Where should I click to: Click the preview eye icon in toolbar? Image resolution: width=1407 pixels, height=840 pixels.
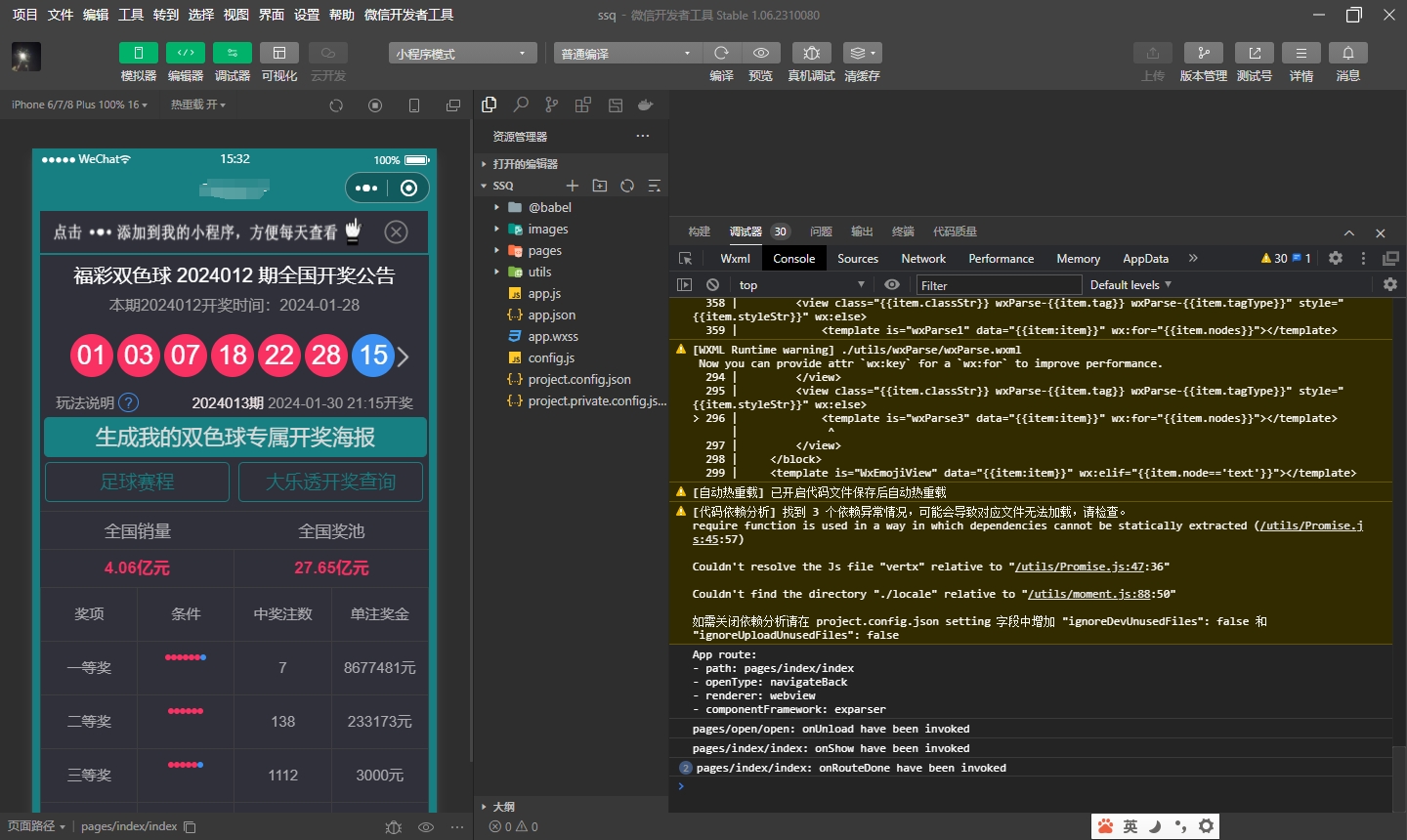[x=760, y=53]
